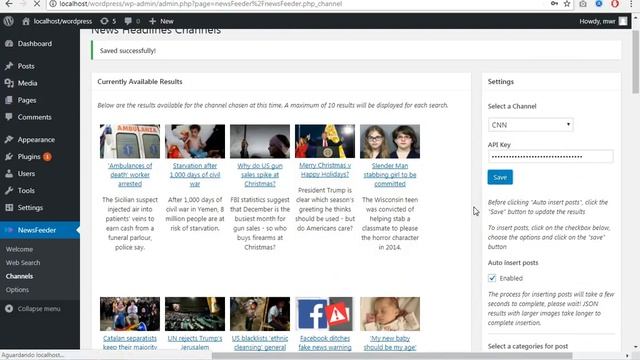Viewport: 640px width, 360px height.
Task: Click the plus New button
Action: point(161,21)
